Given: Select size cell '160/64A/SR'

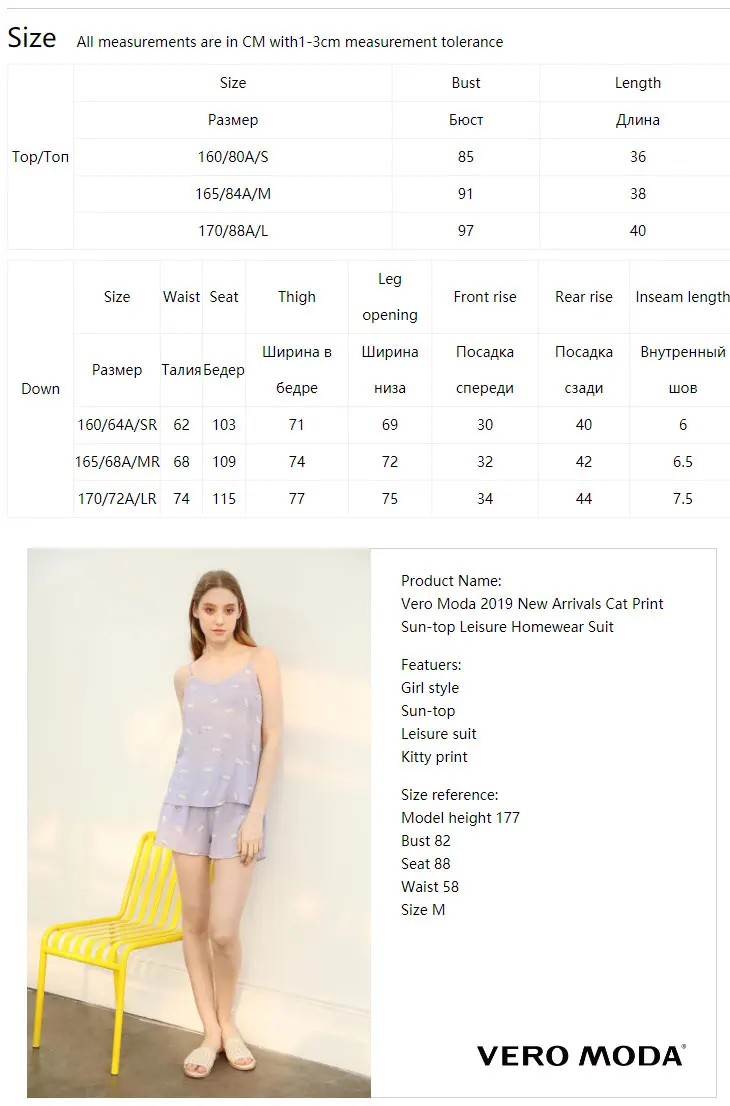Looking at the screenshot, I should pos(117,425).
